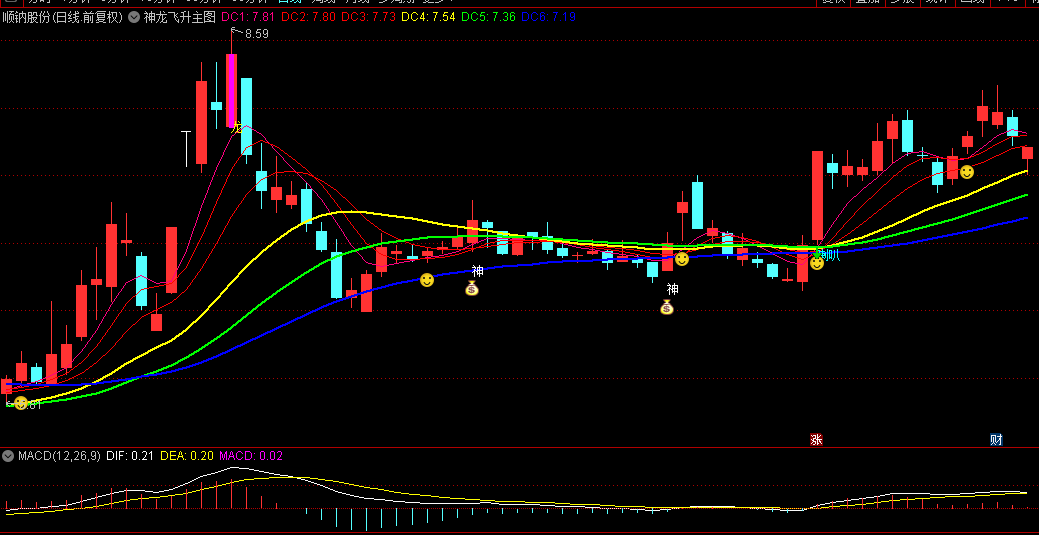Click the green DC5: 7.36 value

(x=489, y=17)
